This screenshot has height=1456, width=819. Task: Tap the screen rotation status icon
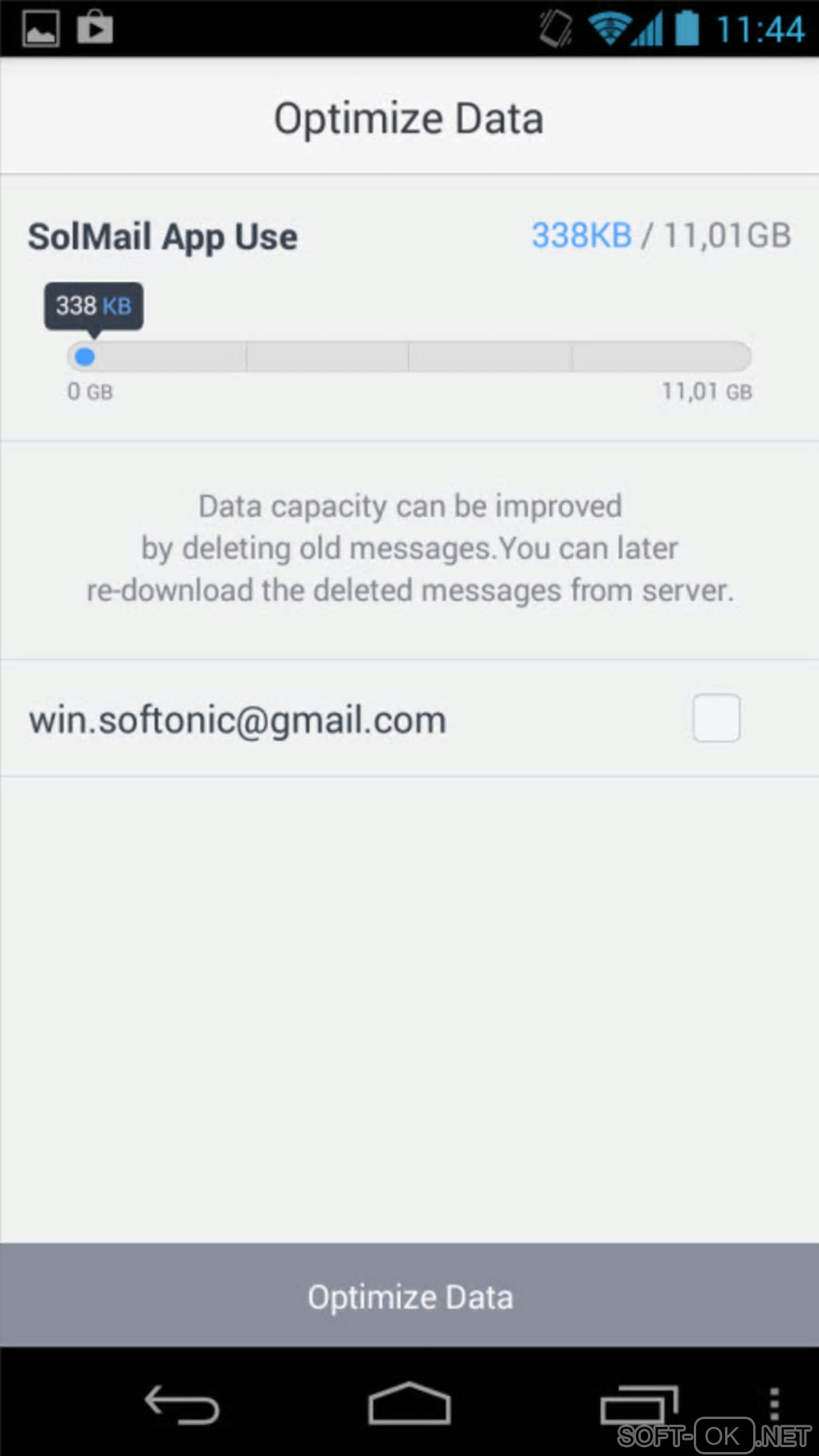[x=556, y=29]
